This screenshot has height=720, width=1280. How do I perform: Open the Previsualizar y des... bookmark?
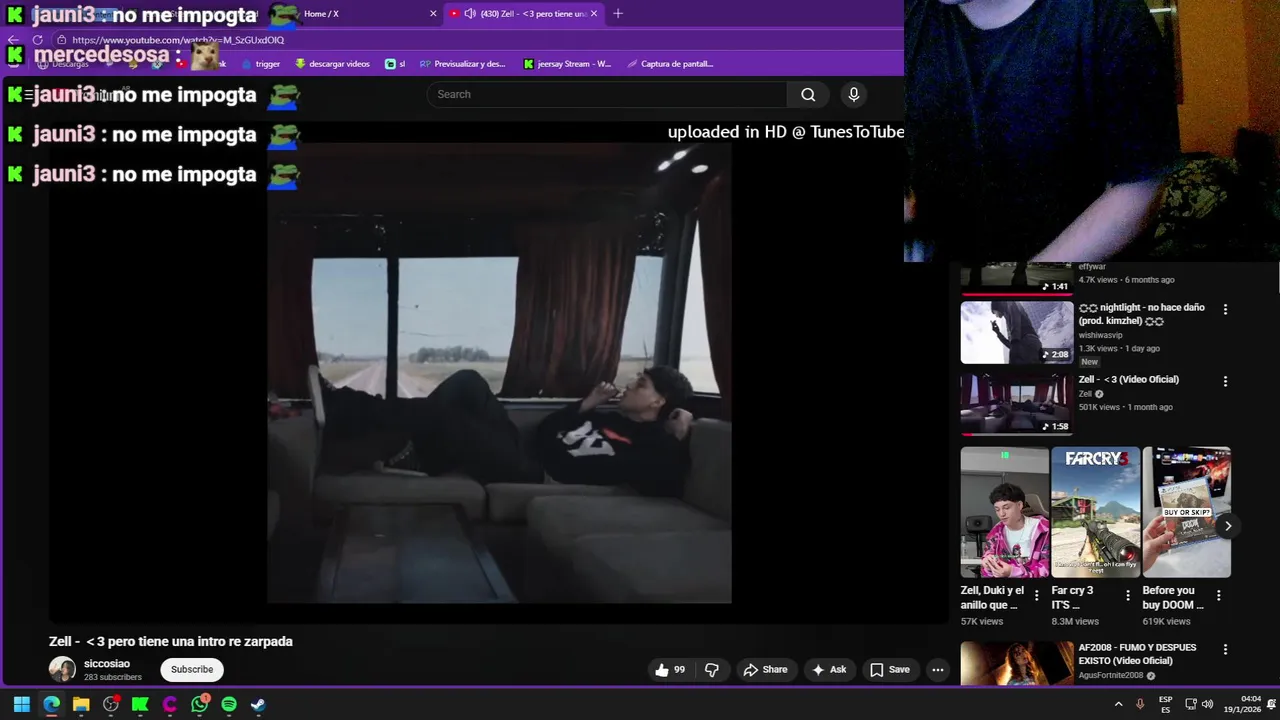tap(462, 64)
